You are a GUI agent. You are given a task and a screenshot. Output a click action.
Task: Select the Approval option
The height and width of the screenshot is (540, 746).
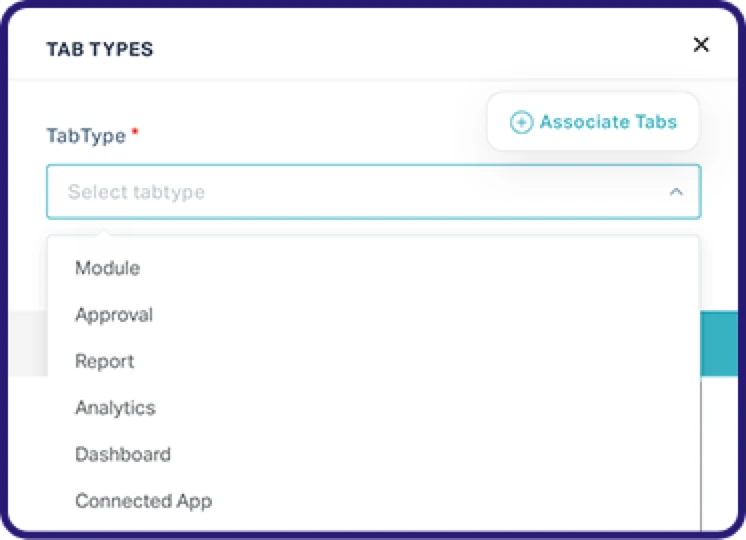click(x=114, y=315)
